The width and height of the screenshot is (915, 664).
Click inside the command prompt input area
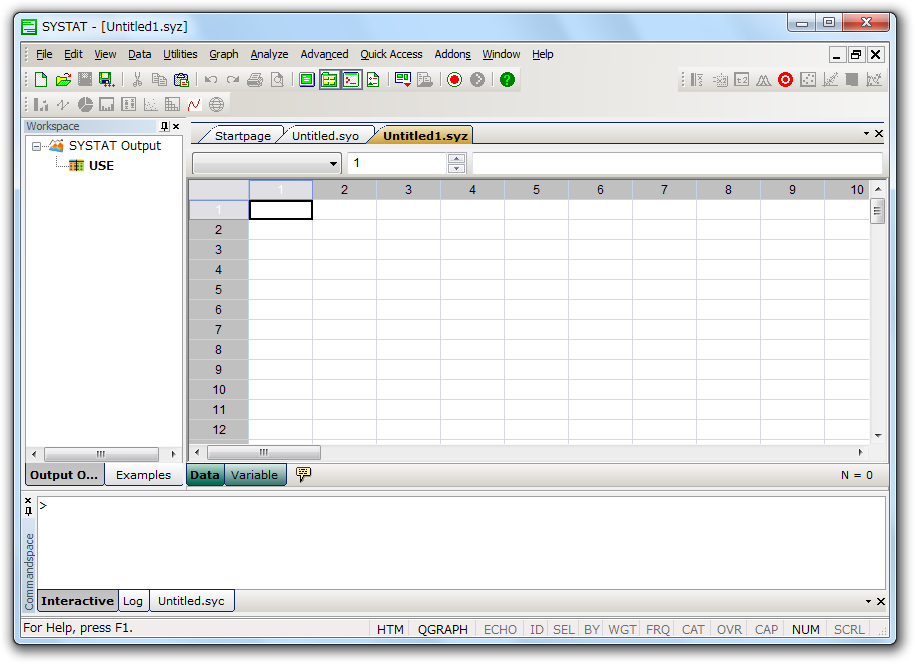[x=461, y=542]
